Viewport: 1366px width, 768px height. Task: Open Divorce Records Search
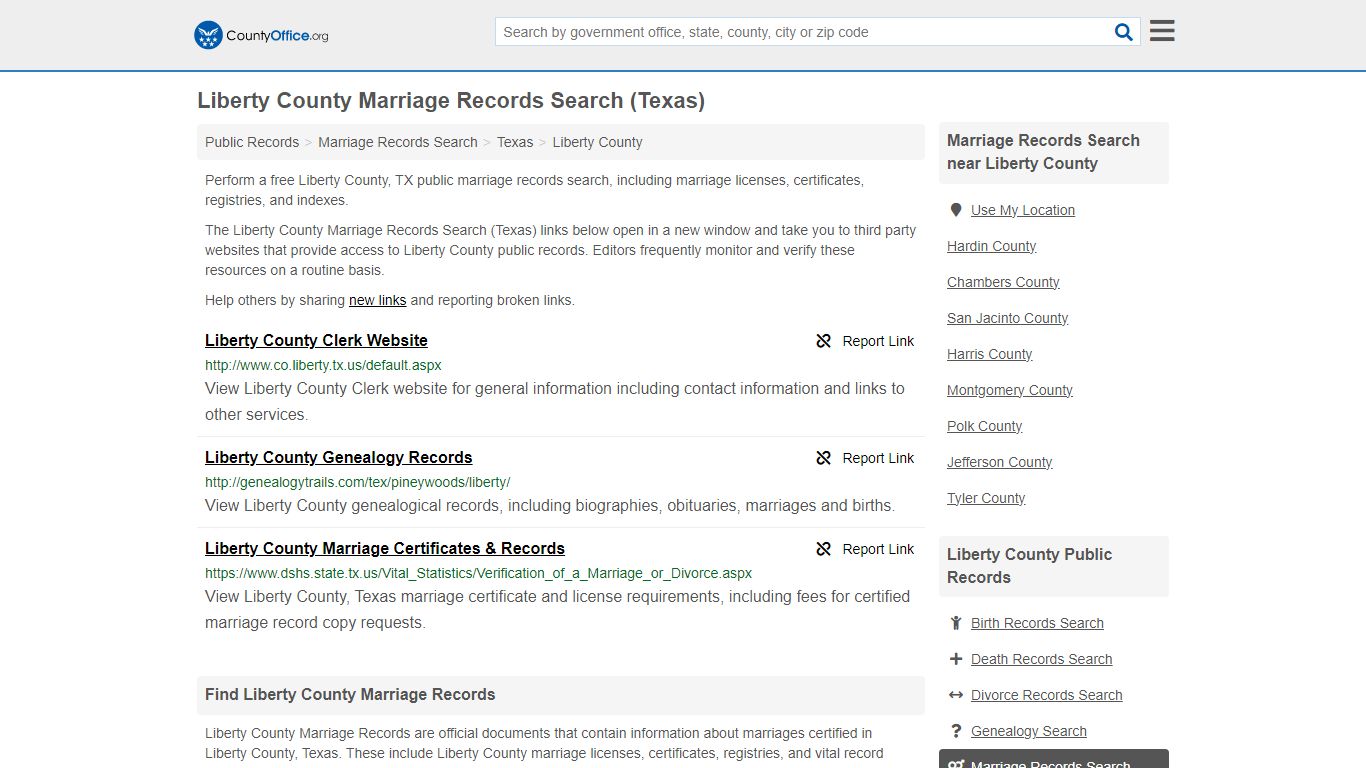pyautogui.click(x=1046, y=695)
